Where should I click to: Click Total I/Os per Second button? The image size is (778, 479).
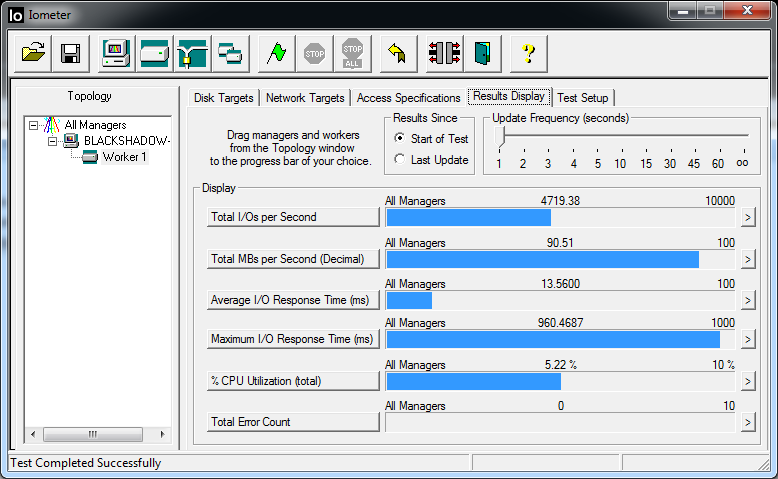click(293, 217)
